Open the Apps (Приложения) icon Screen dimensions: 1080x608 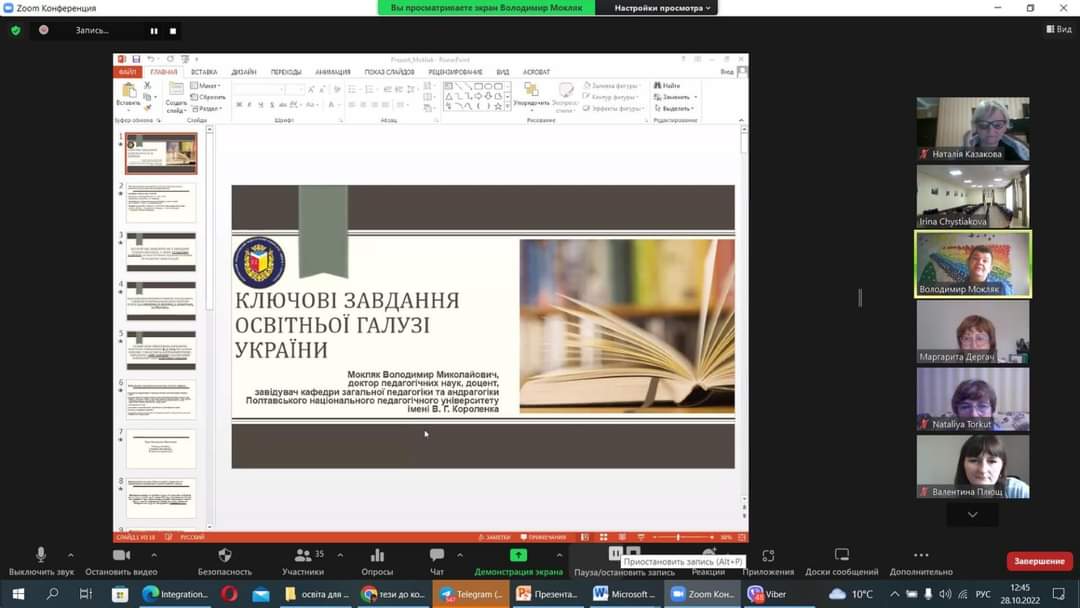[x=768, y=556]
